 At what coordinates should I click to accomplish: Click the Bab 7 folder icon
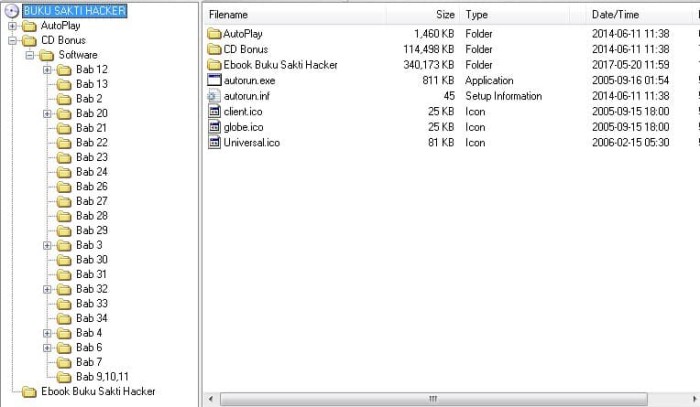(x=64, y=362)
